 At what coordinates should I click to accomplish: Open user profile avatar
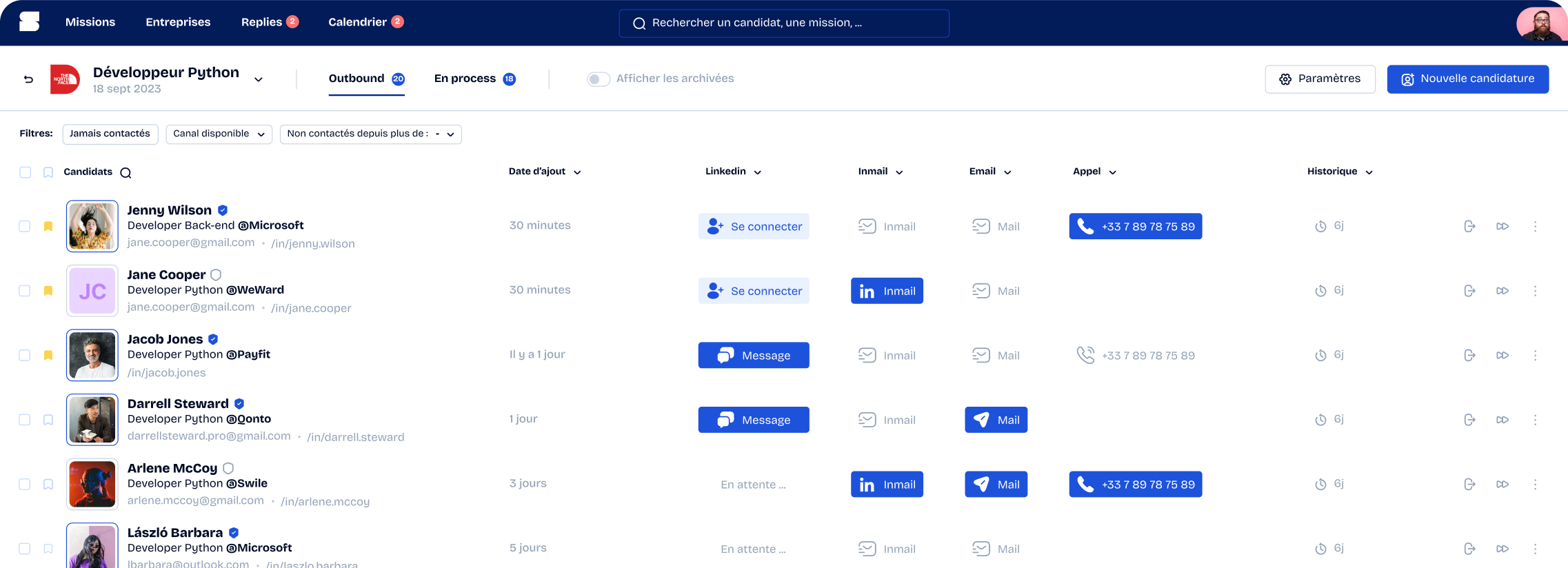pos(1542,23)
